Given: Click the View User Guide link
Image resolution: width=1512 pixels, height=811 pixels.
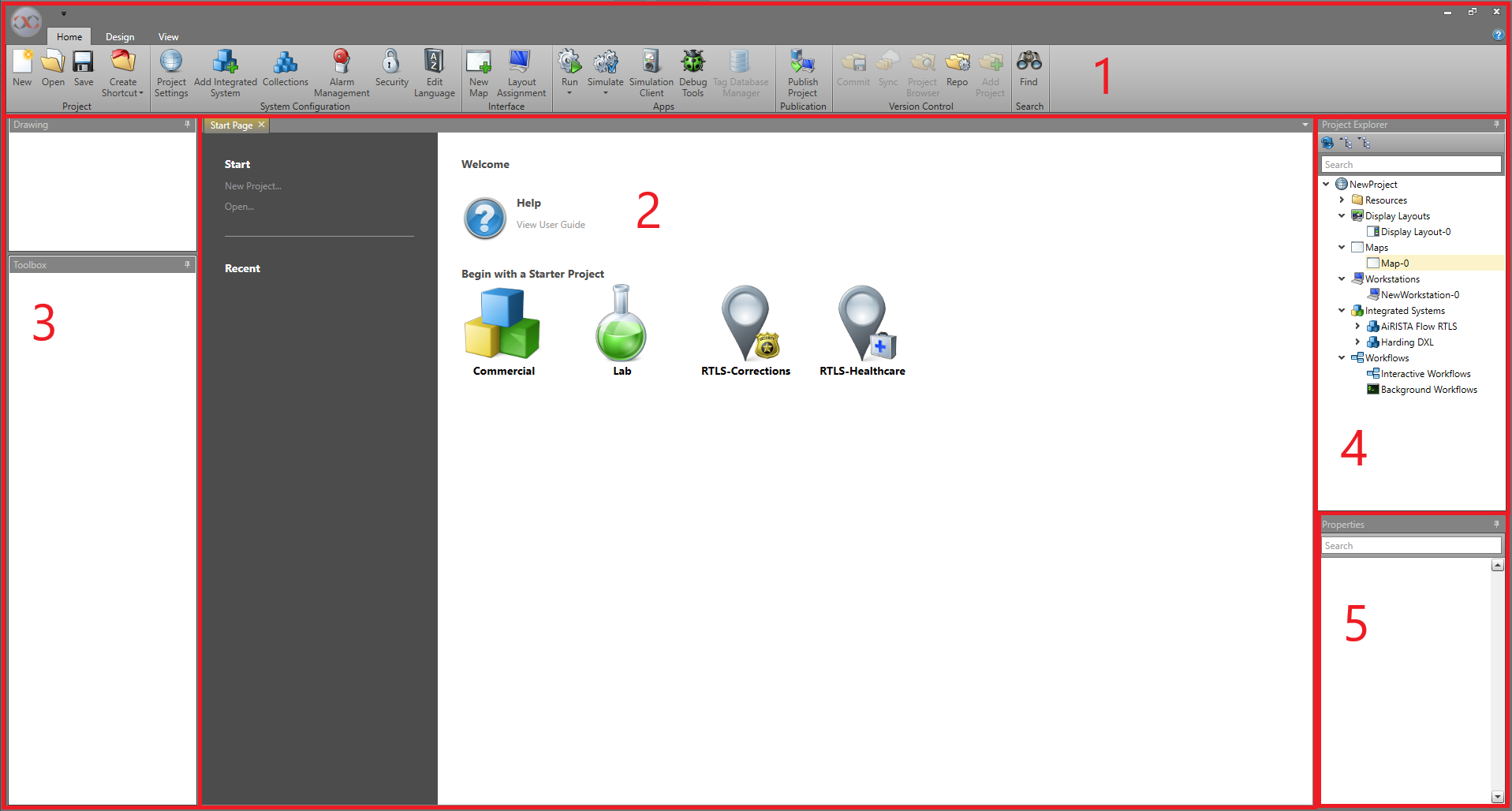Looking at the screenshot, I should 551,225.
